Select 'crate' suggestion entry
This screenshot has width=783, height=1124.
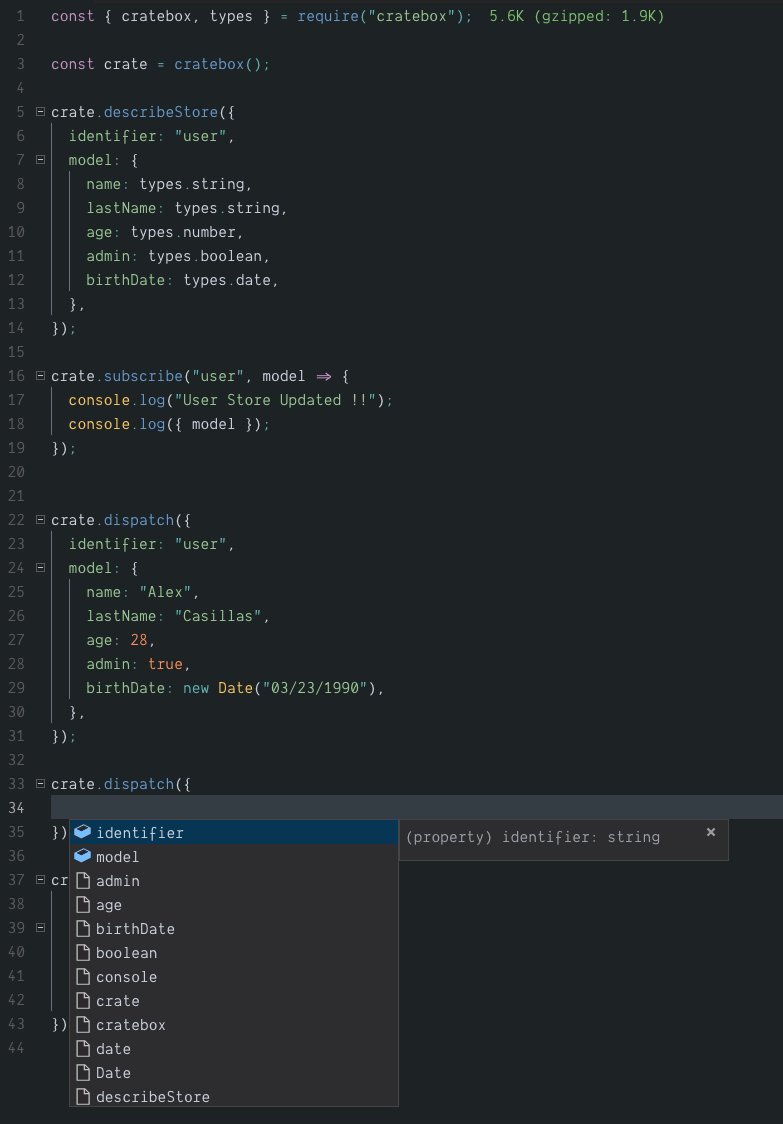(234, 1001)
